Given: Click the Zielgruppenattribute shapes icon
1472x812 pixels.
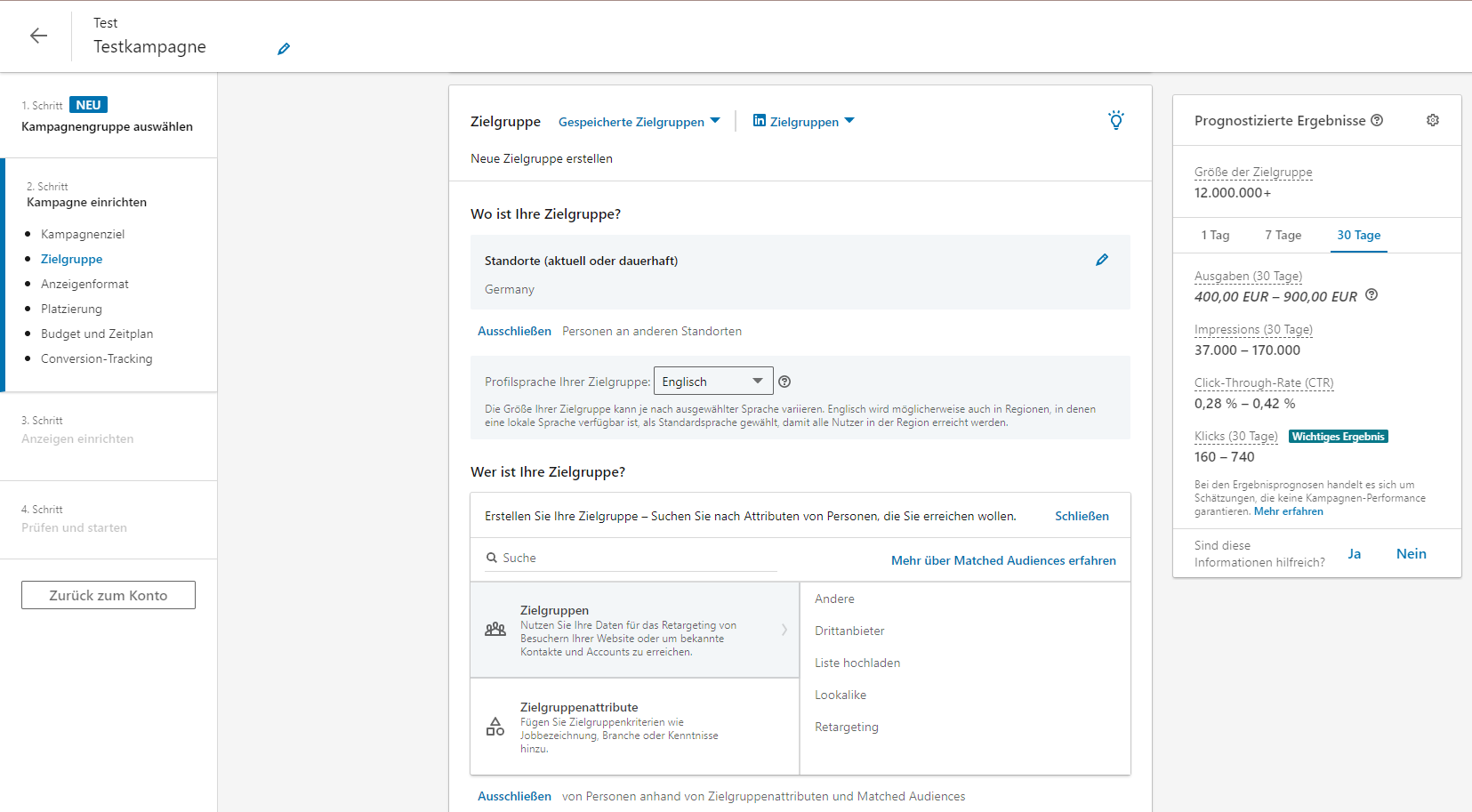Looking at the screenshot, I should [x=495, y=727].
